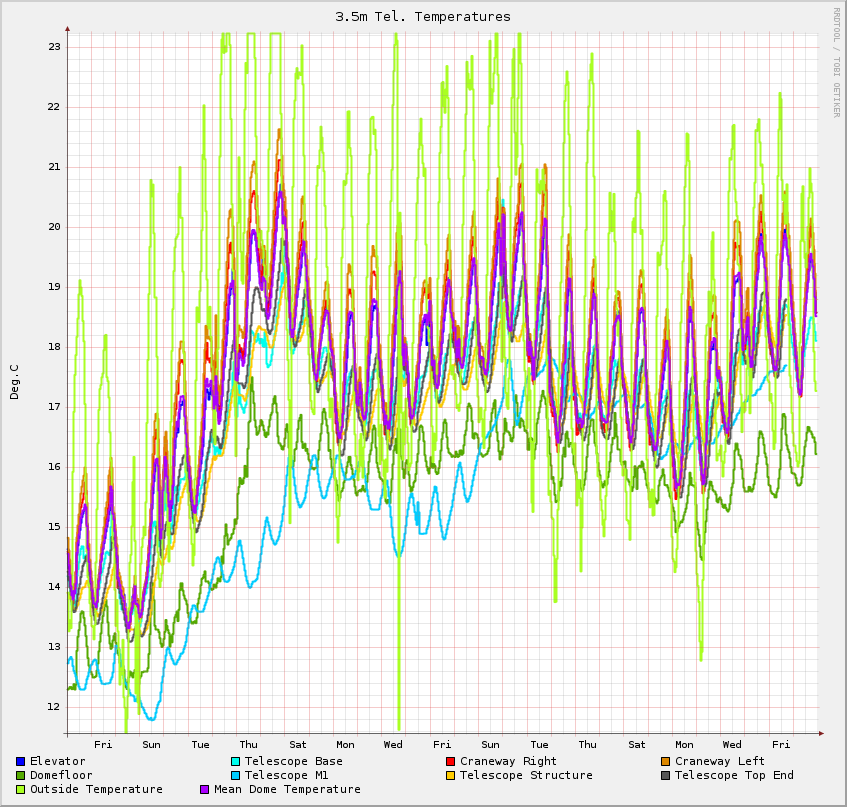
Task: Click the gray Telescope Top End swatch
Action: (x=666, y=776)
